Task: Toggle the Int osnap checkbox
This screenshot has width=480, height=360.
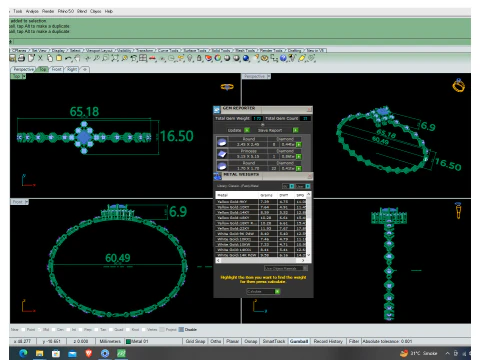Action: (68, 329)
